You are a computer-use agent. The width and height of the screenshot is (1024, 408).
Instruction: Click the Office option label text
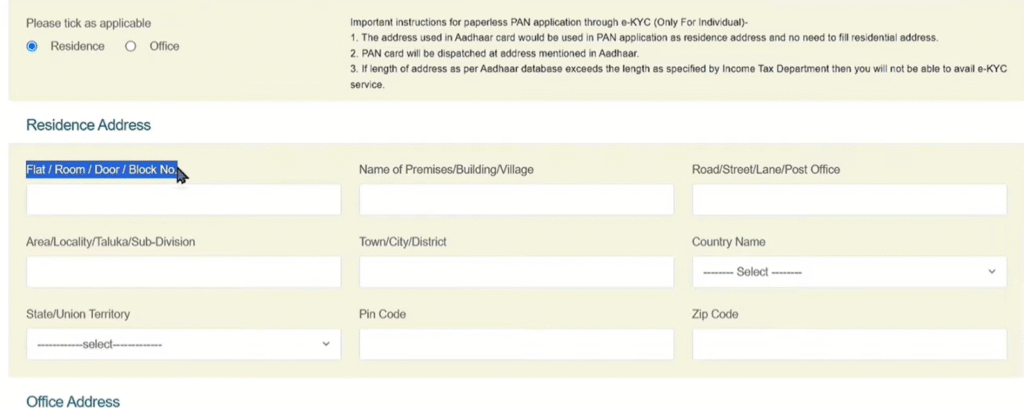[164, 46]
